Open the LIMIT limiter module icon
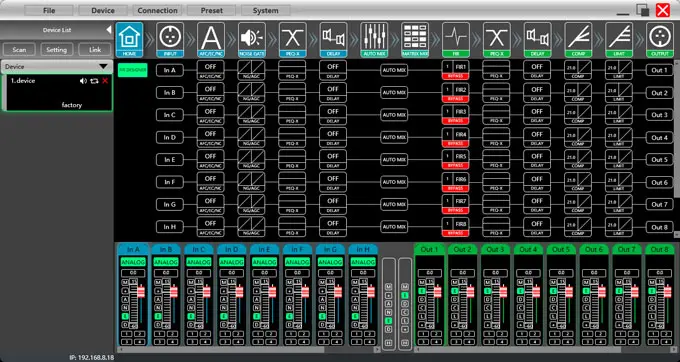Screen dimensions: 680x362 tap(619, 39)
